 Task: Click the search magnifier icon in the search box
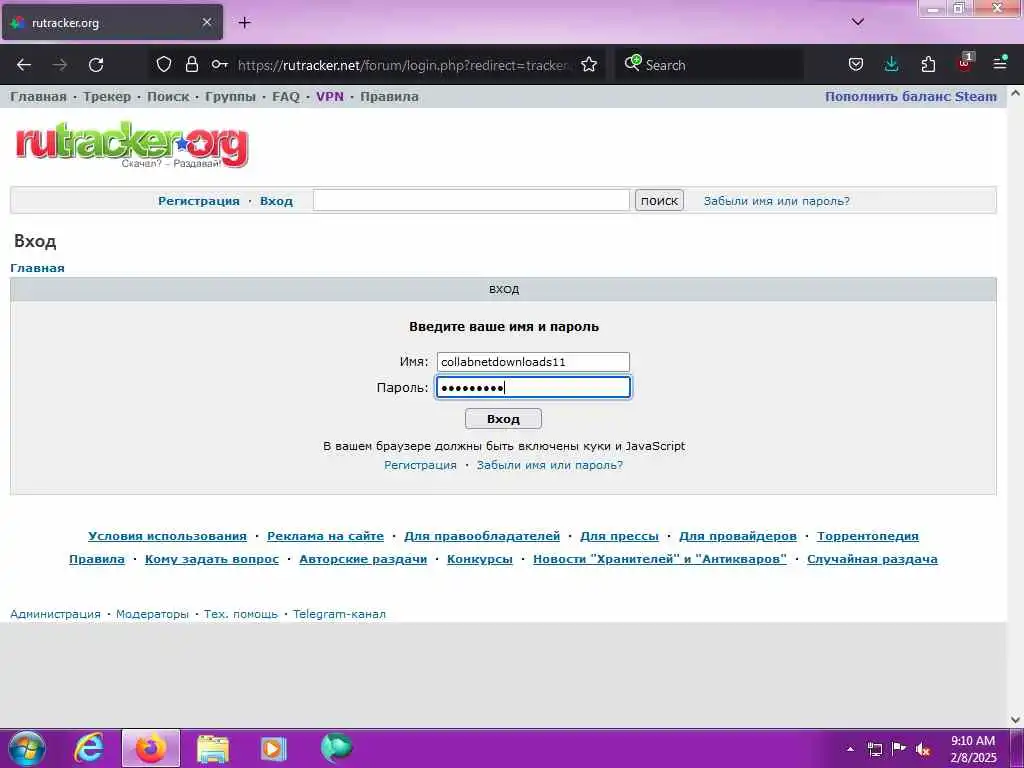pos(632,63)
